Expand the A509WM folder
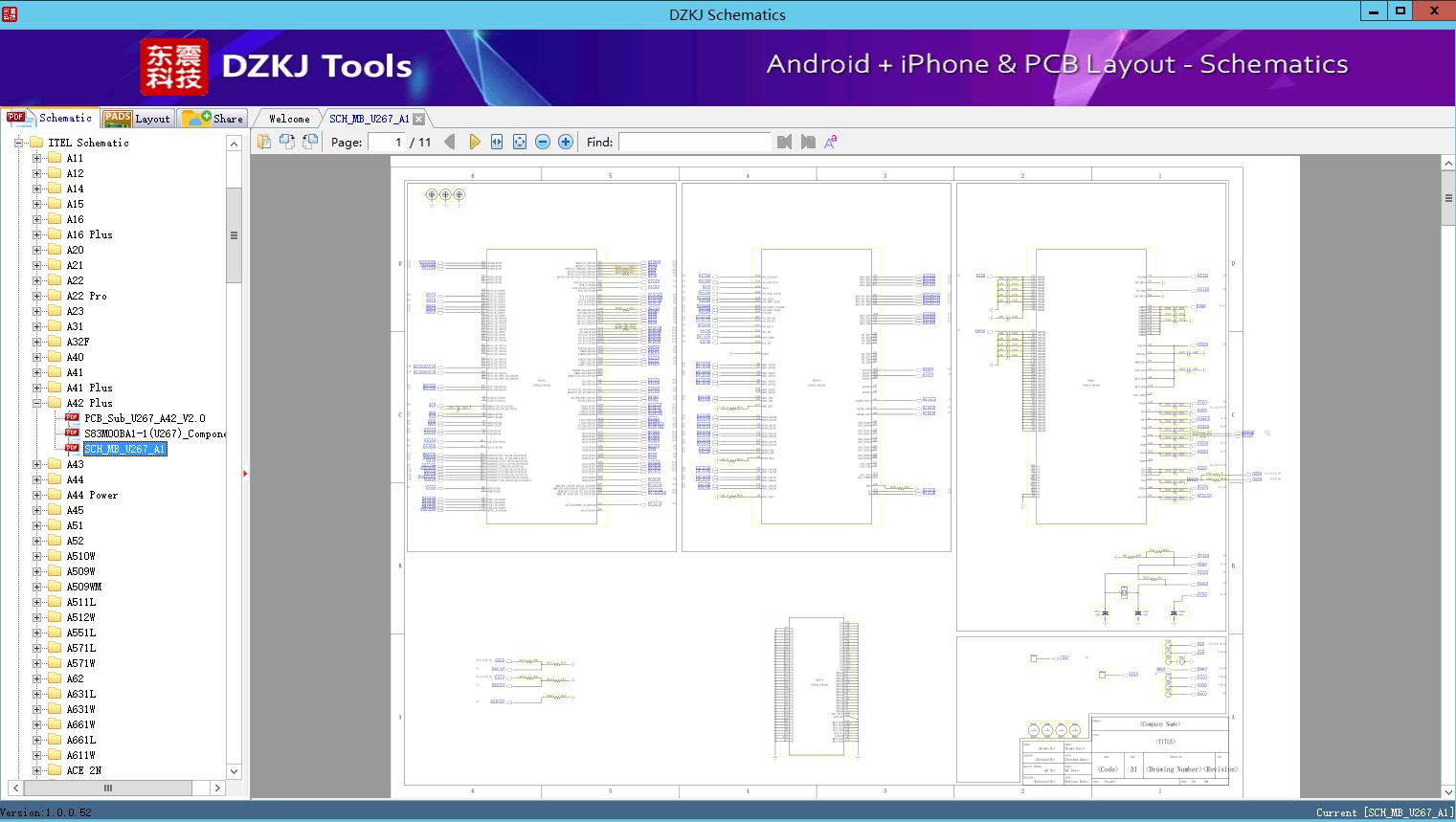Image resolution: width=1456 pixels, height=822 pixels. tap(36, 587)
